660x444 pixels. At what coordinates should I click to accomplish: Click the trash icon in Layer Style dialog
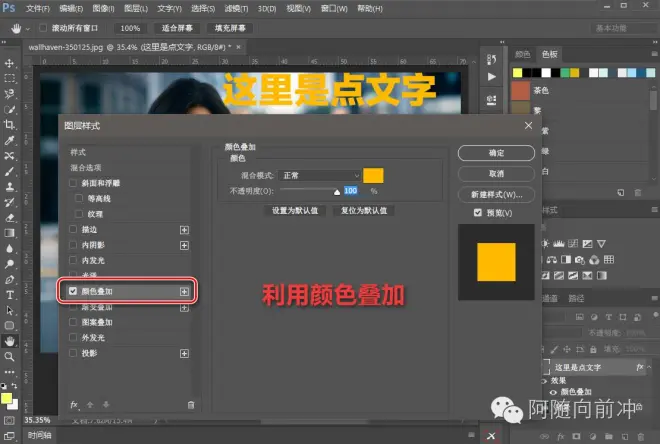[x=191, y=405]
